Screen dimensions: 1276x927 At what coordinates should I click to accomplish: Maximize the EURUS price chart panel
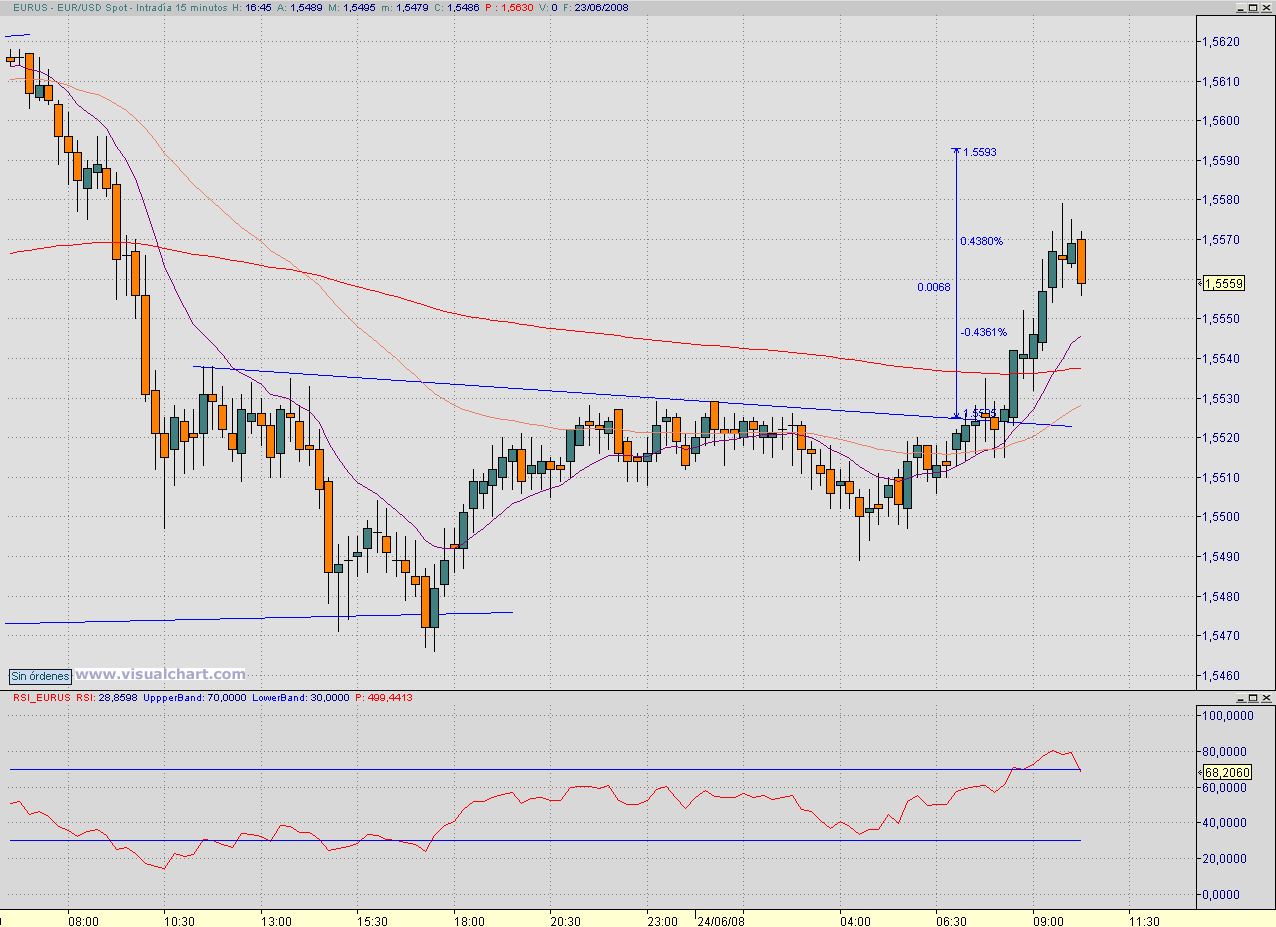[1251, 6]
